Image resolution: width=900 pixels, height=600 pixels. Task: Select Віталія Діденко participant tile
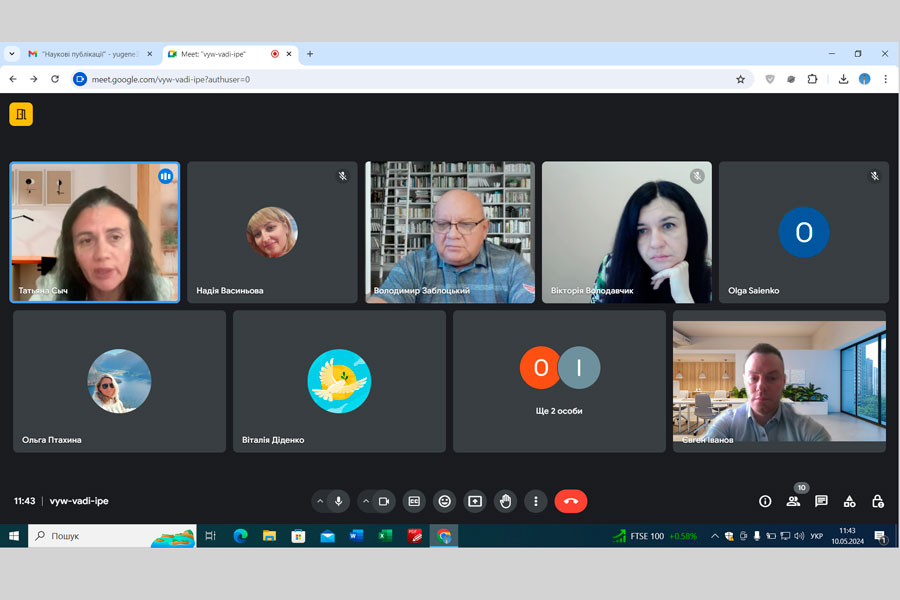coord(339,381)
